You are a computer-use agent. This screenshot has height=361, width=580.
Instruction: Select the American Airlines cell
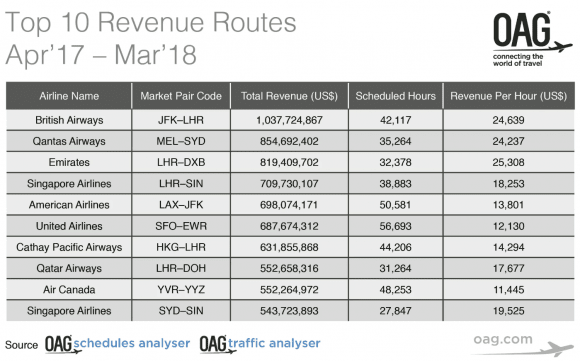(69, 205)
